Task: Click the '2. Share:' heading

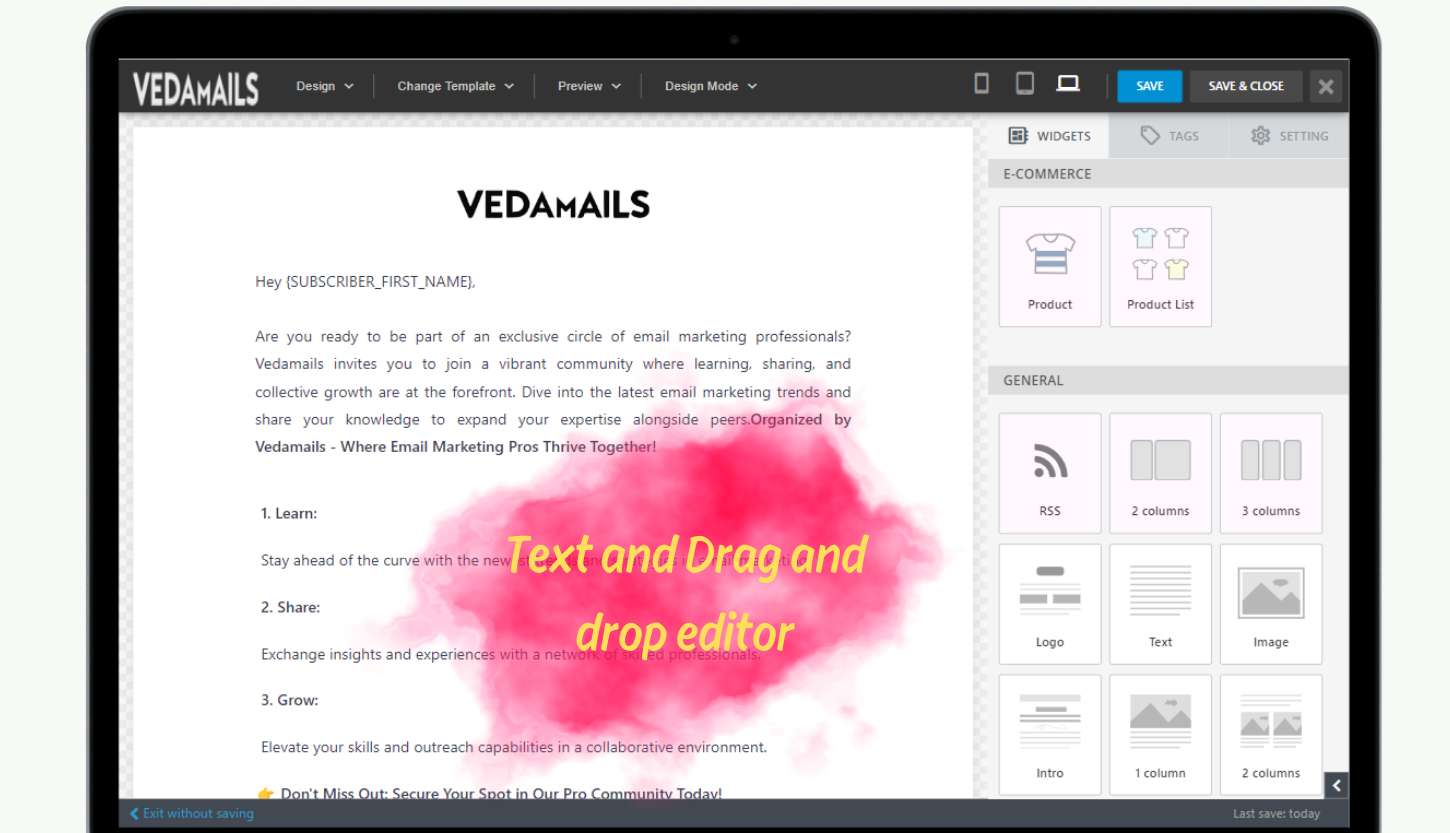Action: (x=290, y=607)
